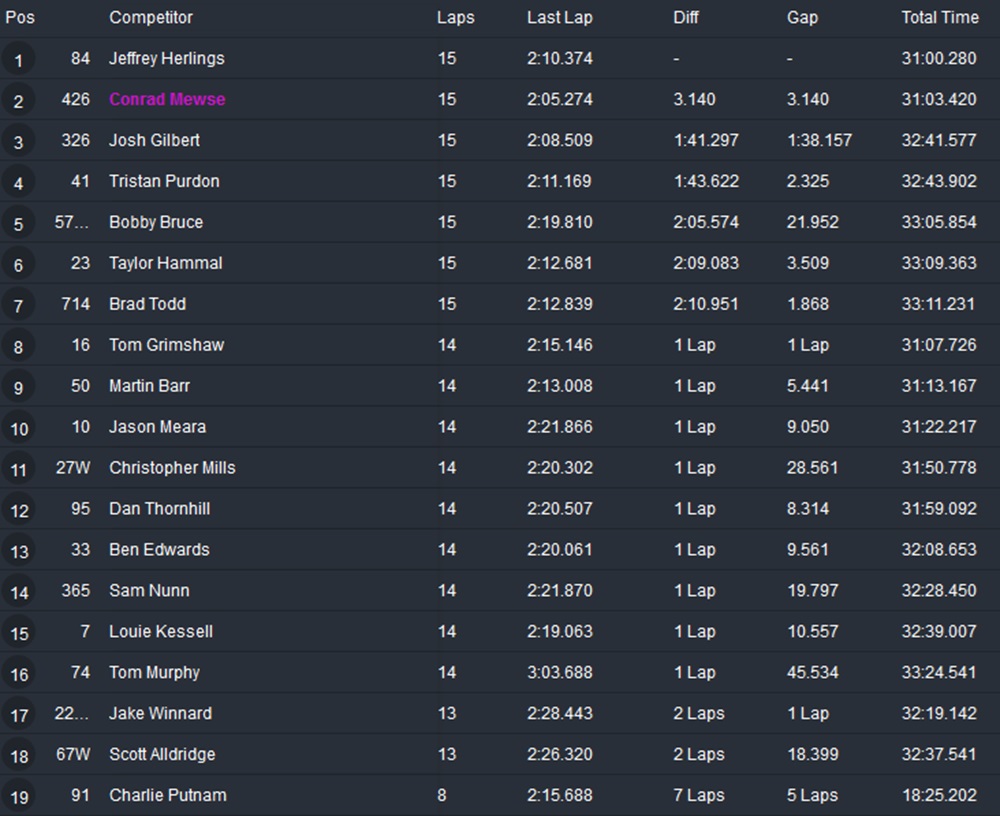Sort by the Competitor column header

click(x=151, y=17)
